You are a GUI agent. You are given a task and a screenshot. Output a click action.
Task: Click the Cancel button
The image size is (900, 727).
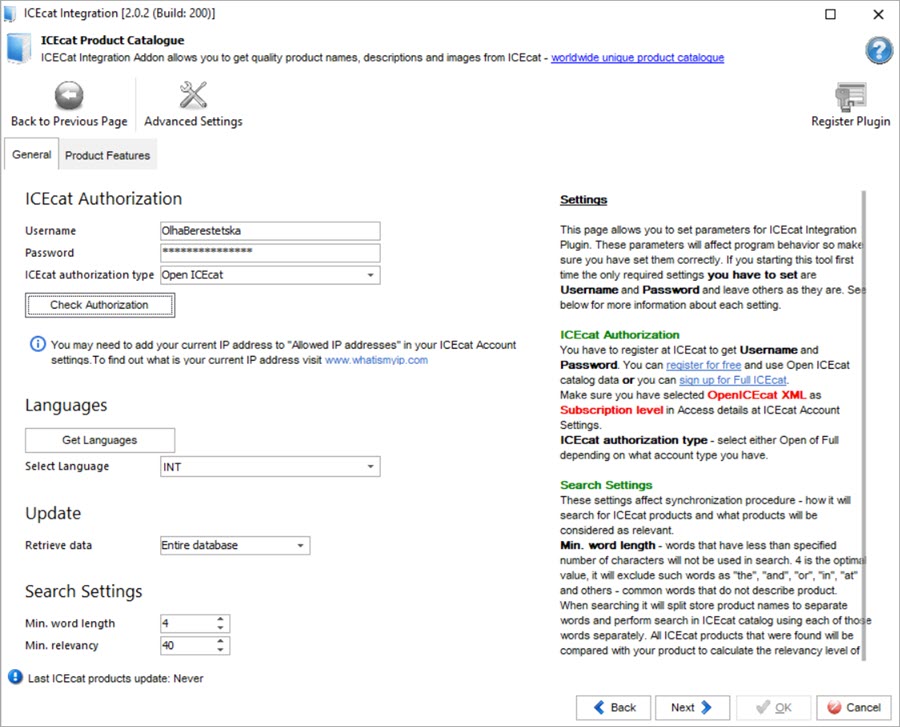[x=854, y=707]
